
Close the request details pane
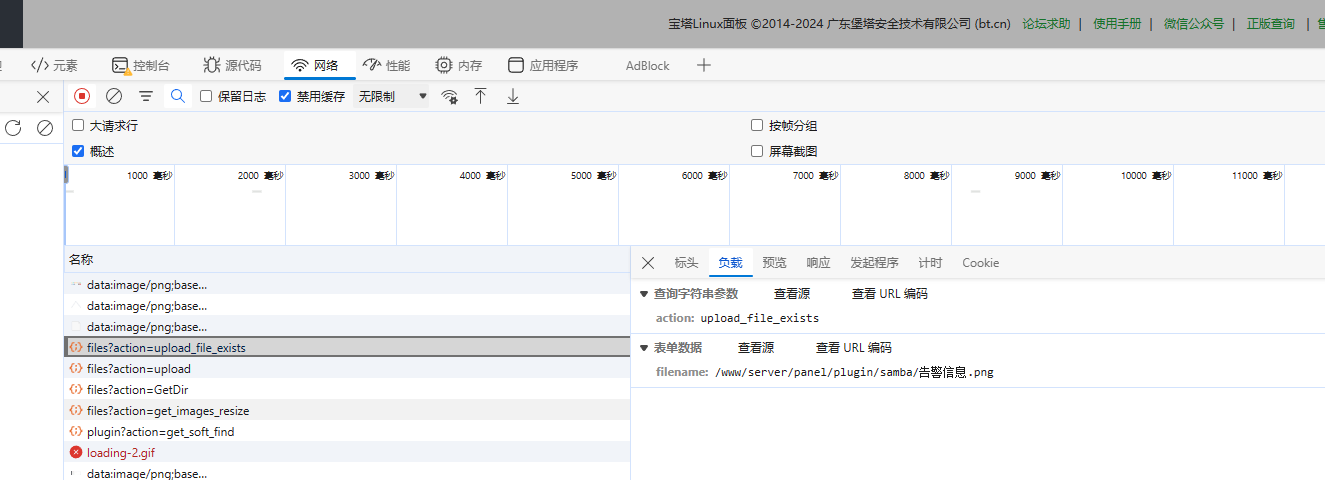pyautogui.click(x=648, y=263)
